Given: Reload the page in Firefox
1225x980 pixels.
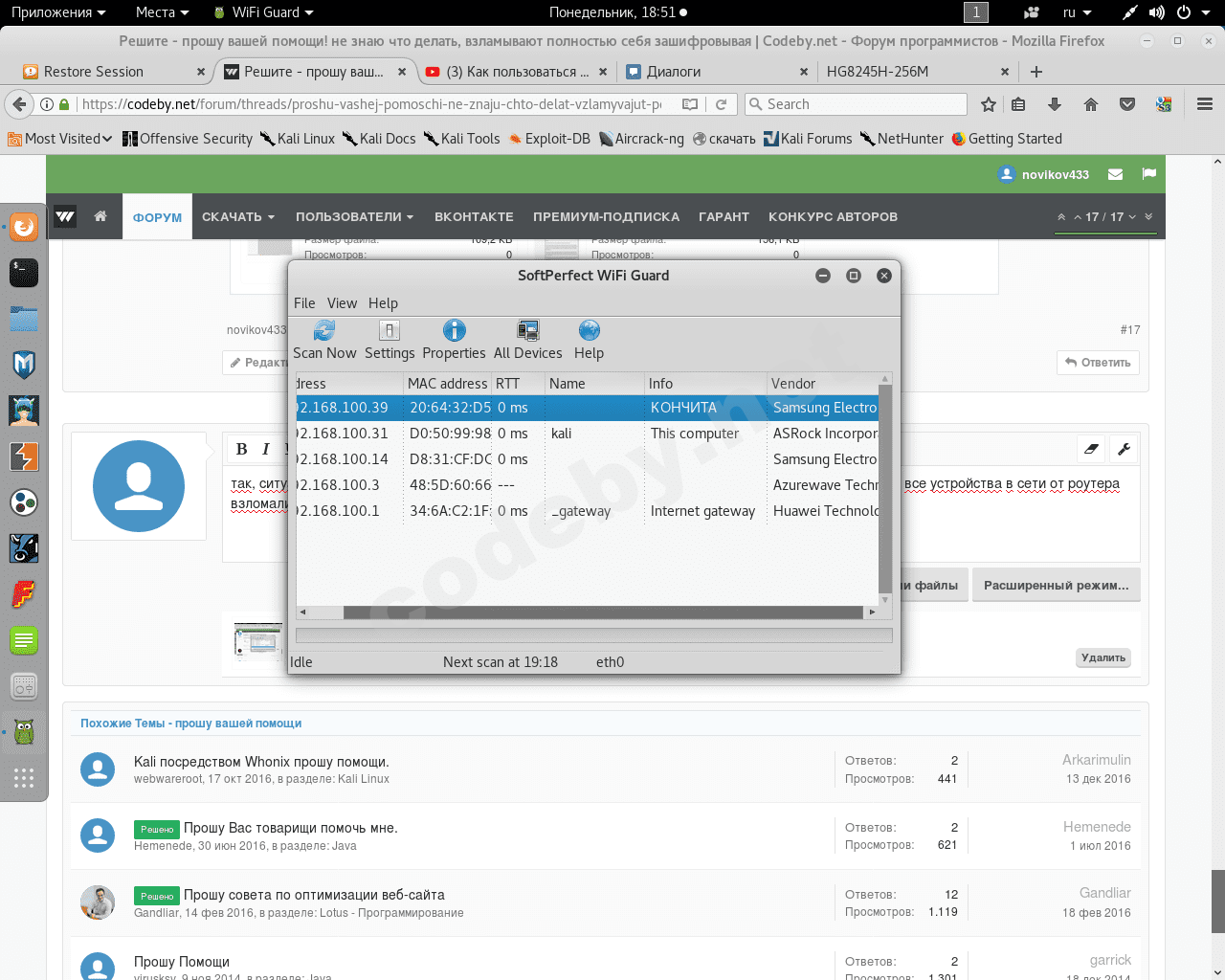Looking at the screenshot, I should [x=722, y=104].
